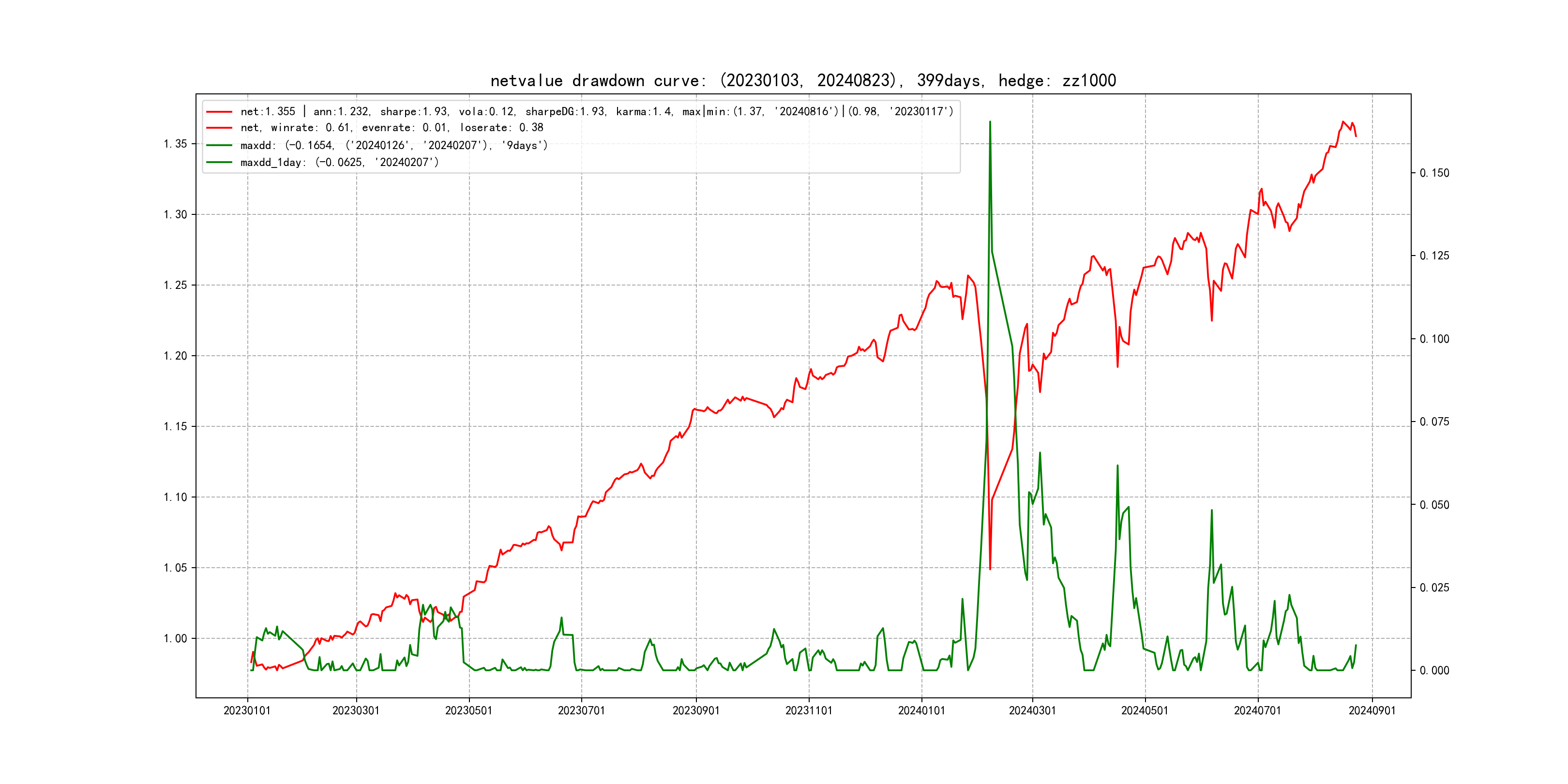This screenshot has height=784, width=1568.
Task: Click the chart title text
Action: click(x=803, y=80)
